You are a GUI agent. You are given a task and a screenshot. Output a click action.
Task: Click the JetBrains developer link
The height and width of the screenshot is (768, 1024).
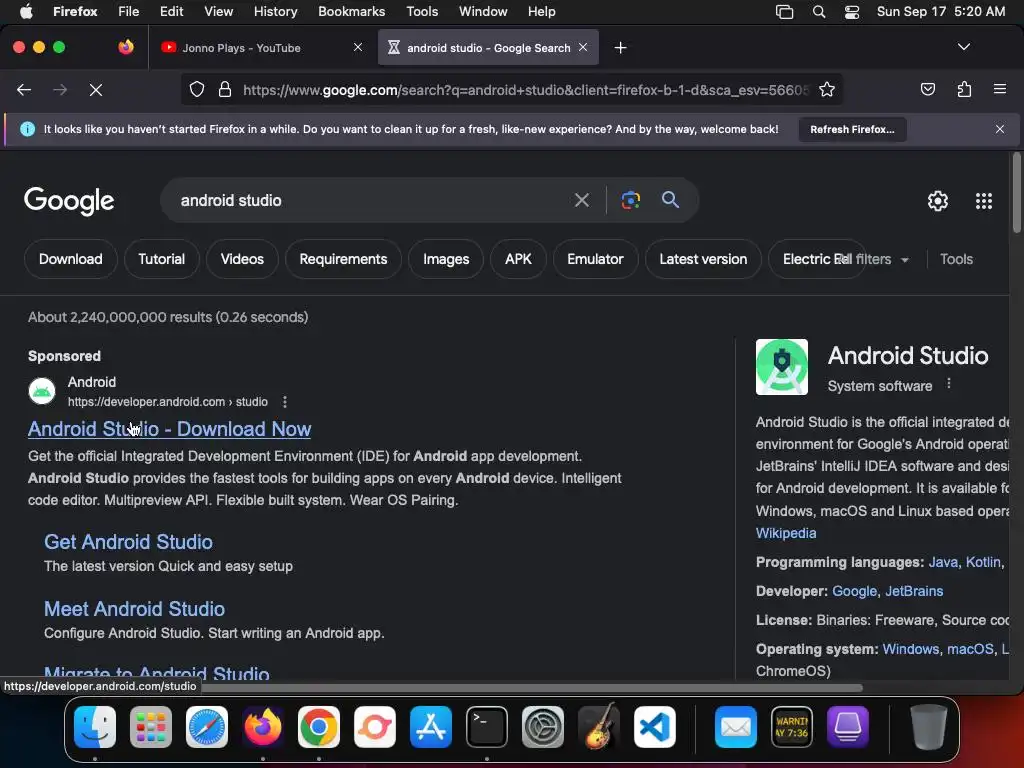point(914,591)
